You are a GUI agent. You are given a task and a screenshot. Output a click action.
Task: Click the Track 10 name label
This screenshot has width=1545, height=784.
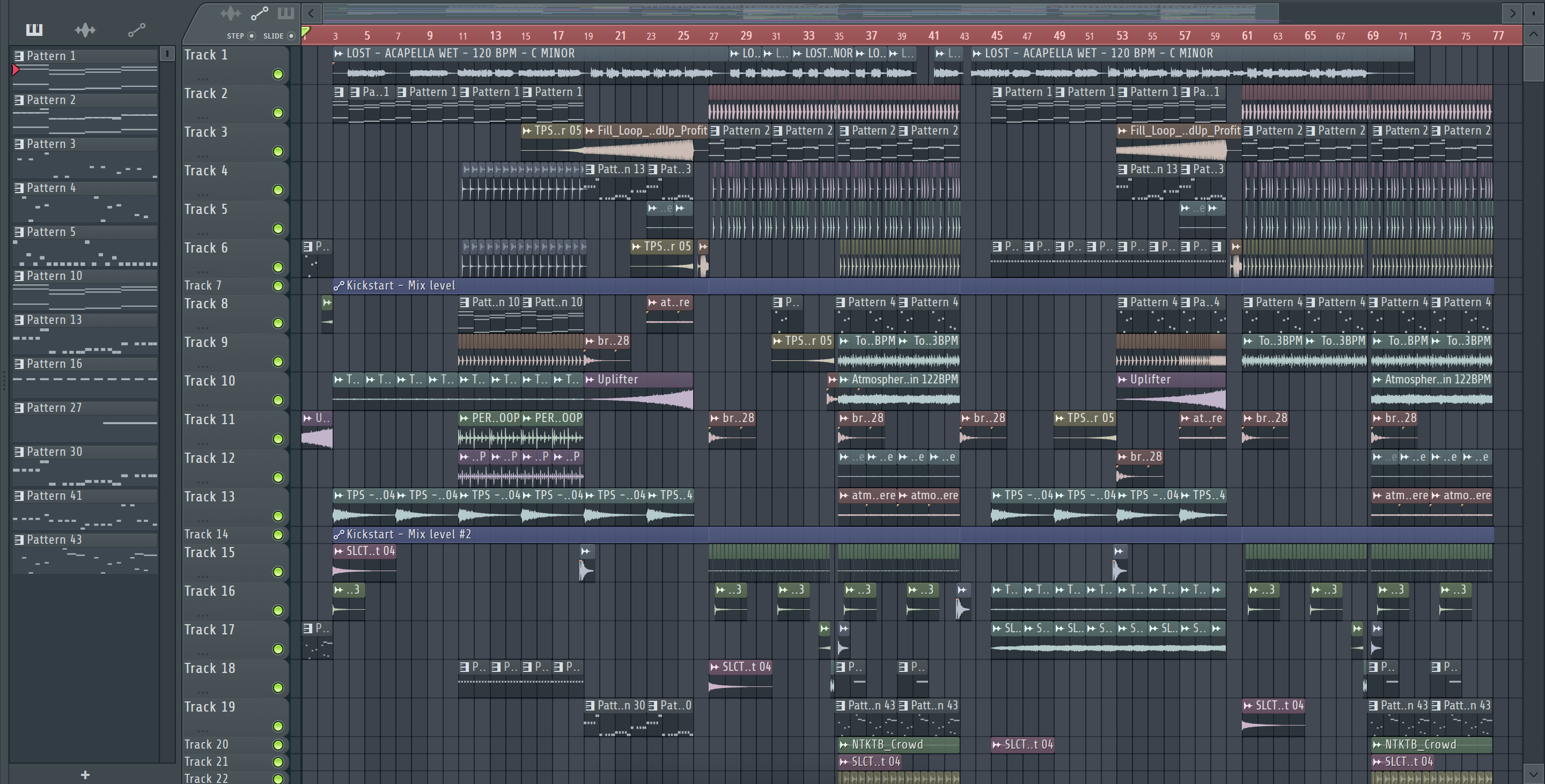210,381
